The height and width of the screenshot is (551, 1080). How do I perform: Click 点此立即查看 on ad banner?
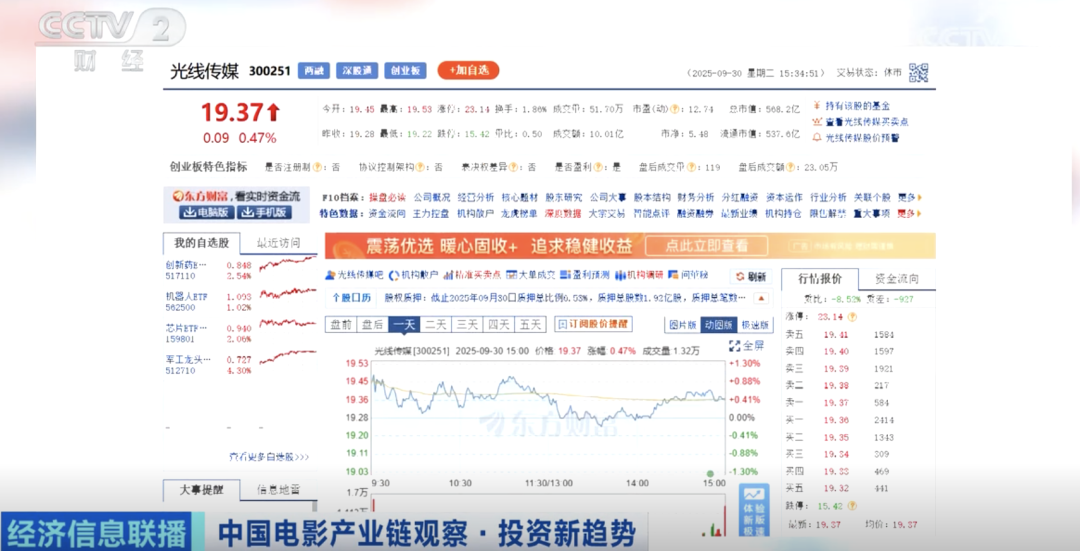706,246
